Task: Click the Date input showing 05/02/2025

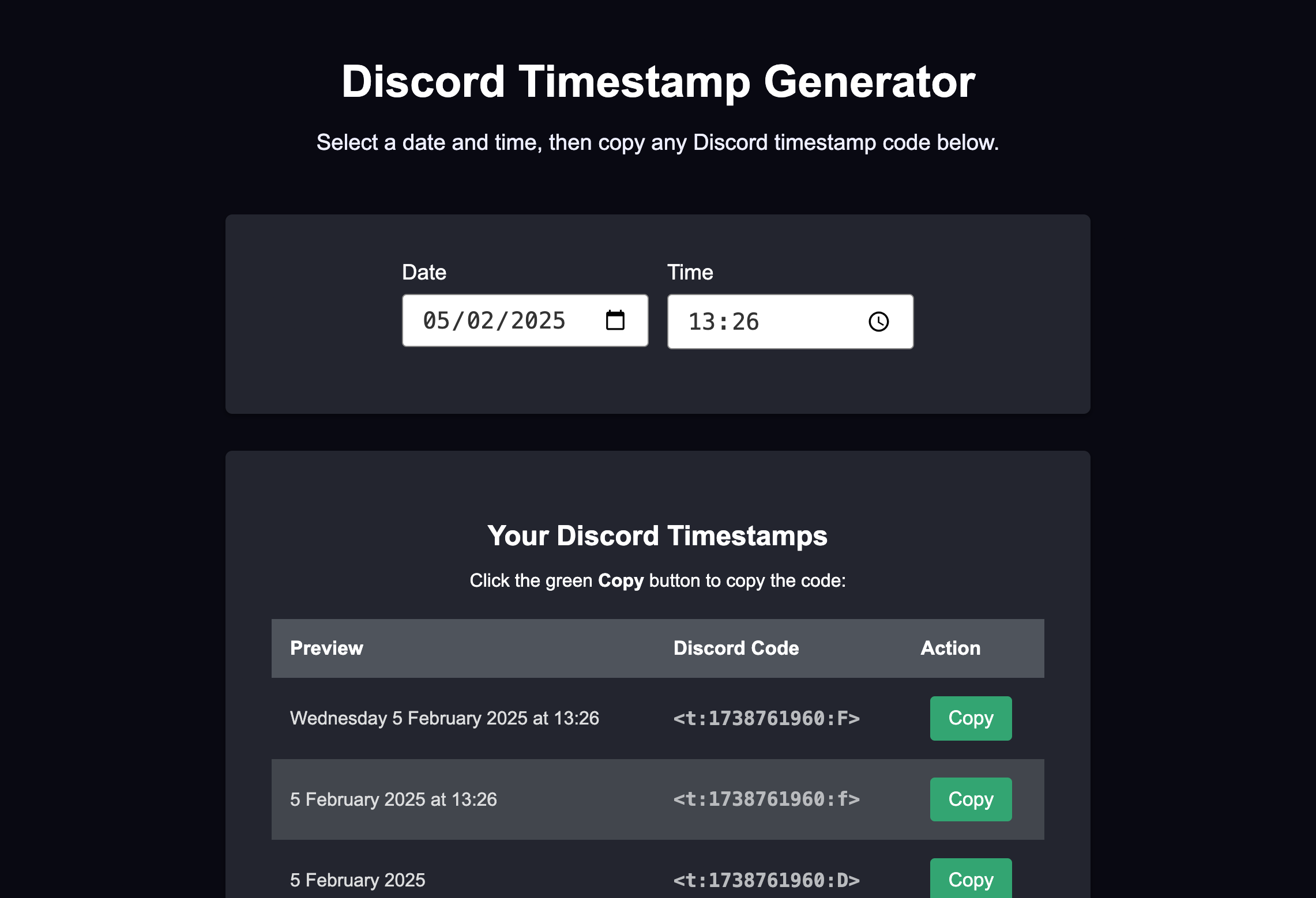Action: click(525, 320)
